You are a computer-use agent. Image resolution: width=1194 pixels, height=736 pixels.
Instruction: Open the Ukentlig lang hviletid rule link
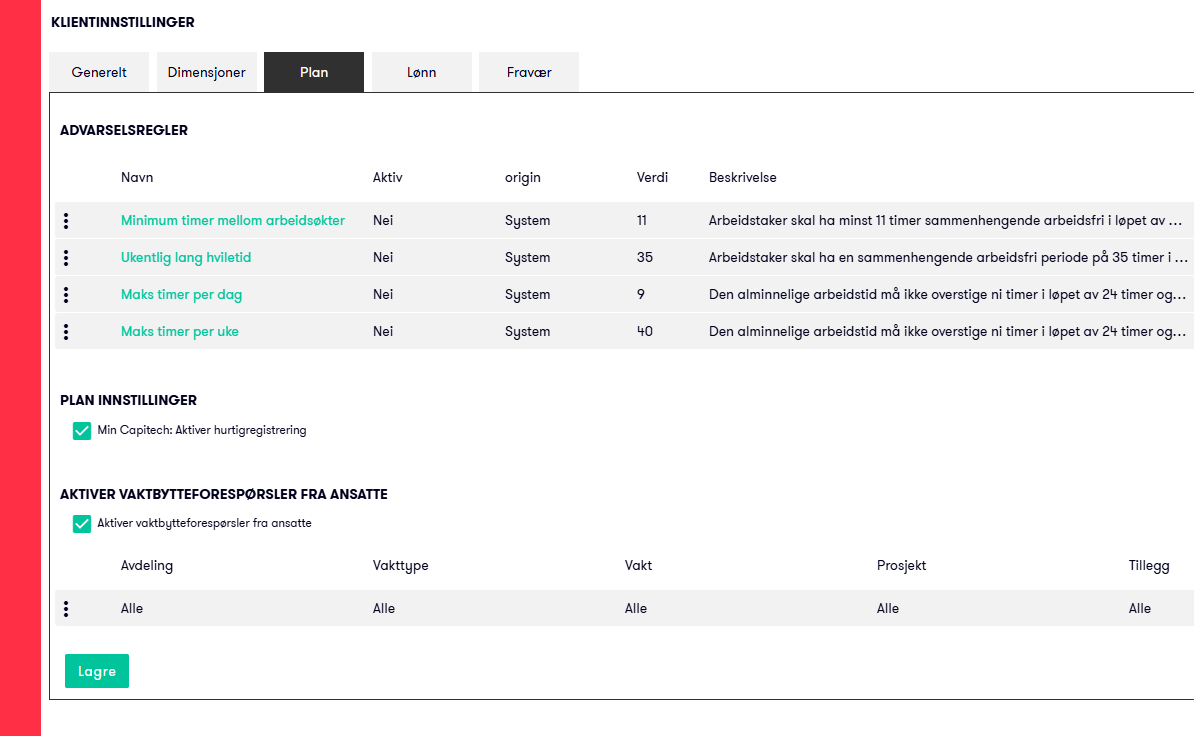click(186, 258)
